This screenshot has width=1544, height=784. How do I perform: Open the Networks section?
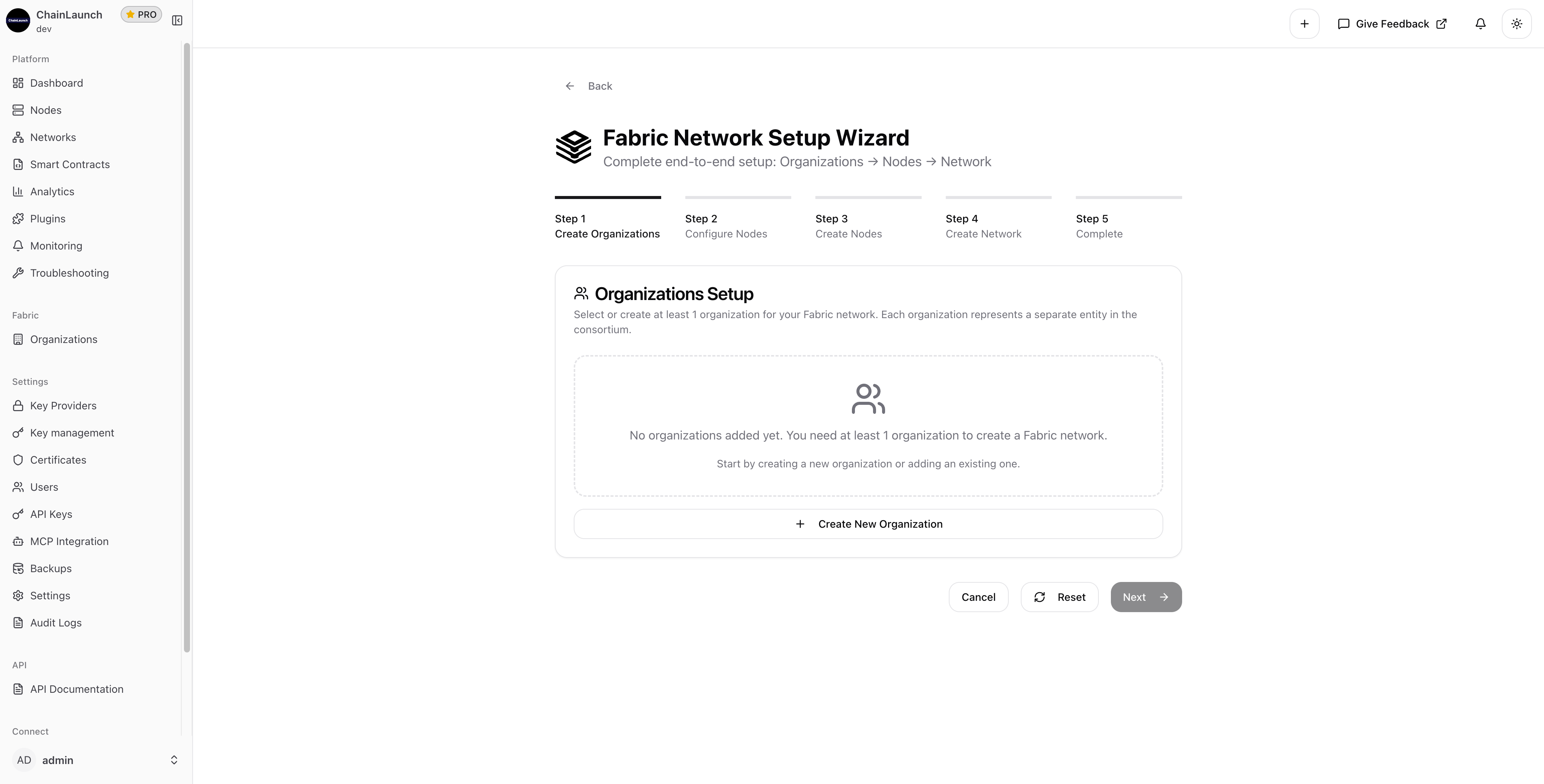coord(53,137)
